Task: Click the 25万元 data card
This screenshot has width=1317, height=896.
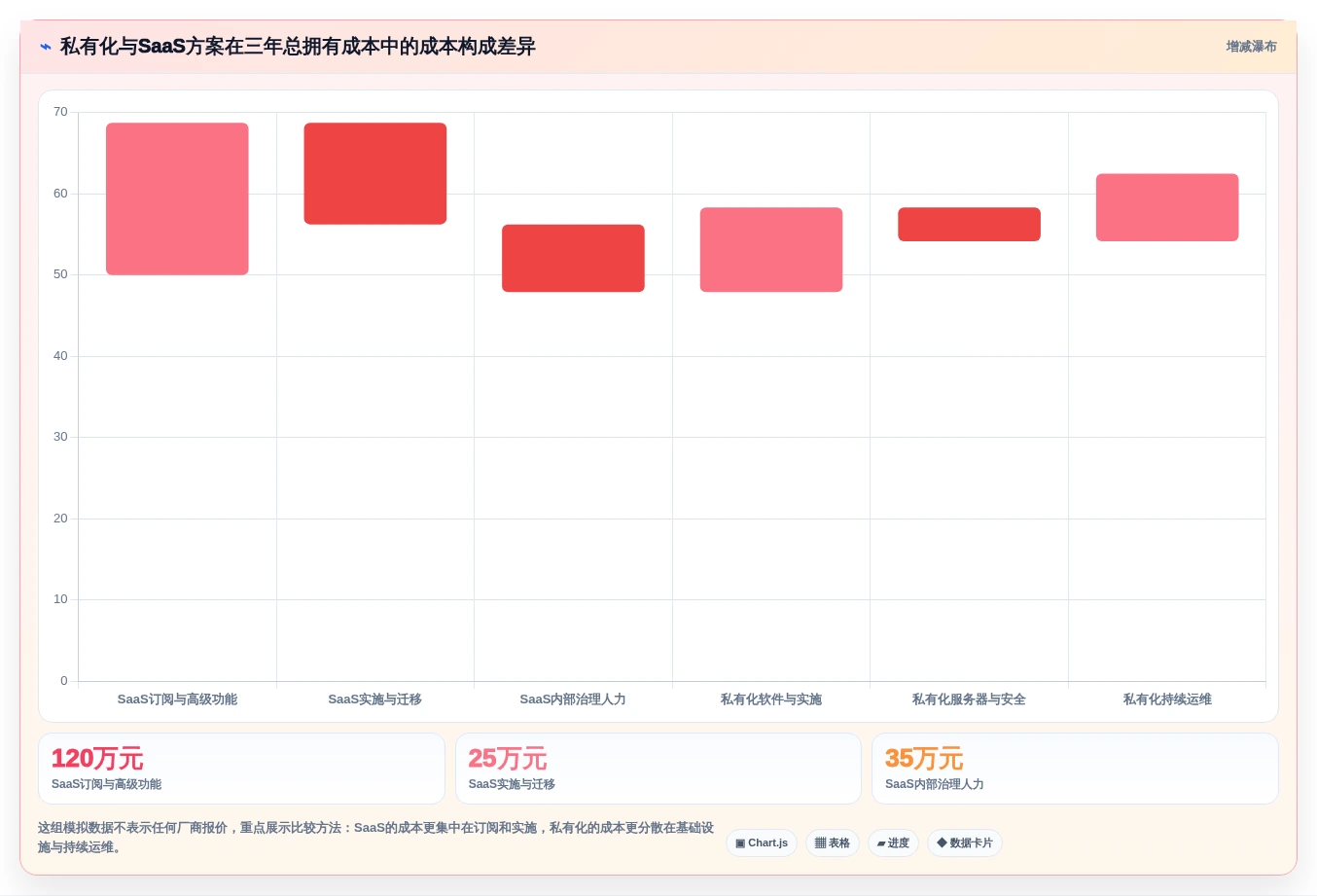Action: click(658, 769)
